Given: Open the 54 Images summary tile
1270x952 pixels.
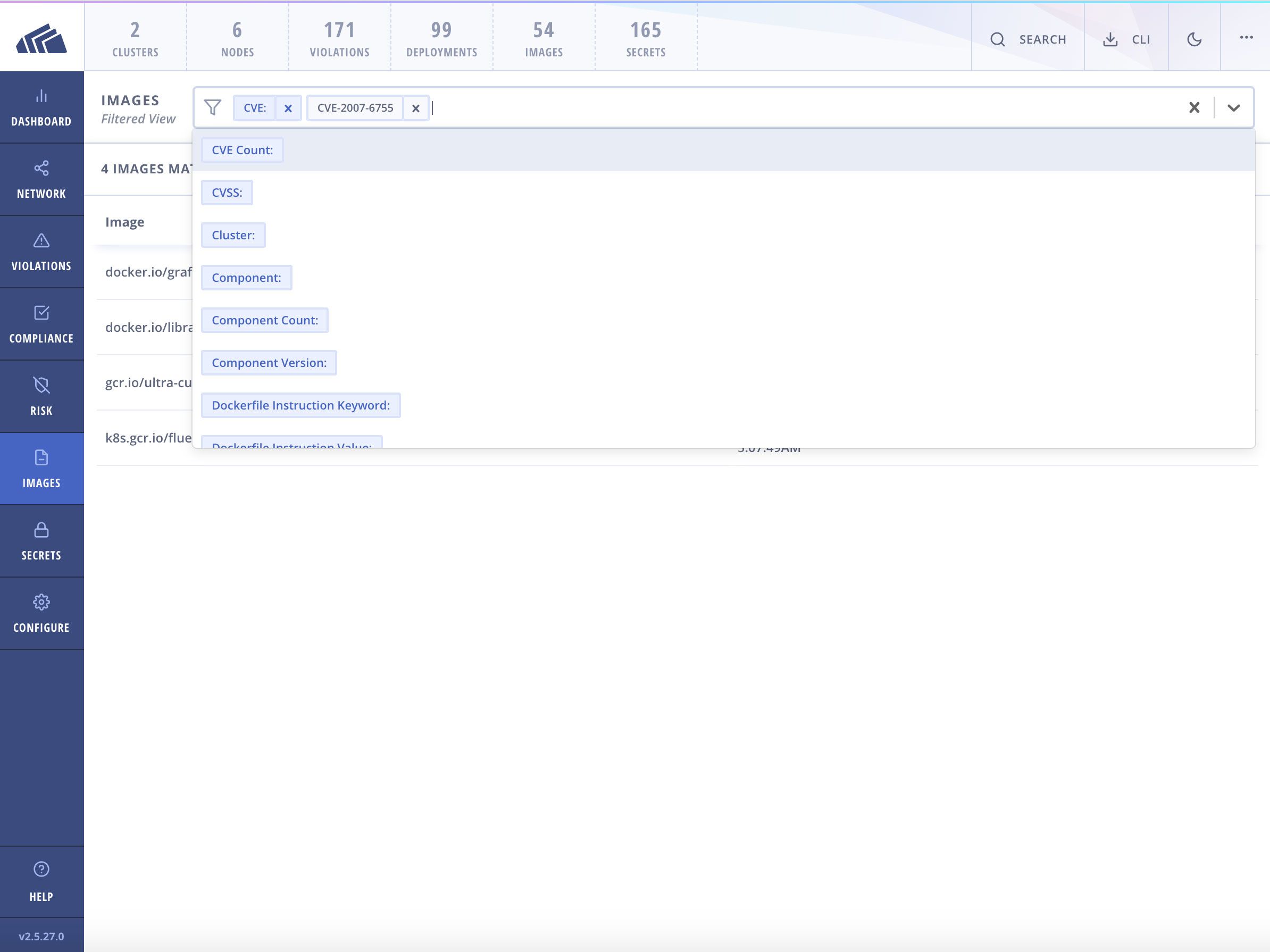Looking at the screenshot, I should (x=544, y=38).
